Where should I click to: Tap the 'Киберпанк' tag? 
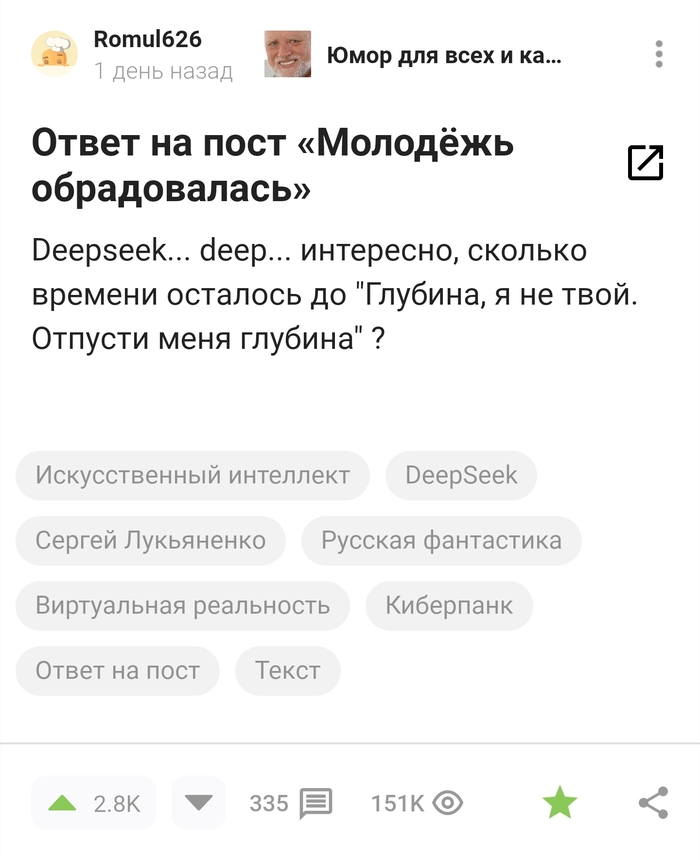tap(449, 606)
